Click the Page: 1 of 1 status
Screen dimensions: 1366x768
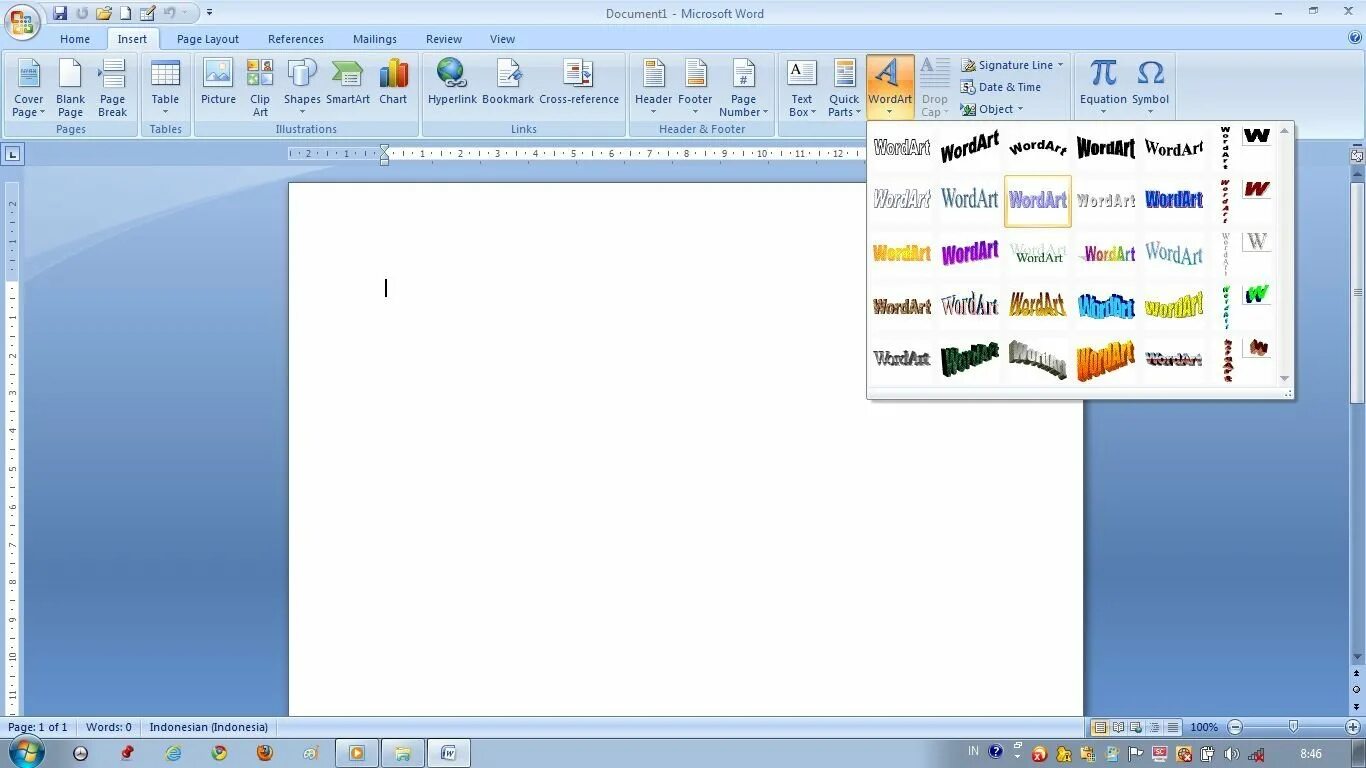(38, 727)
